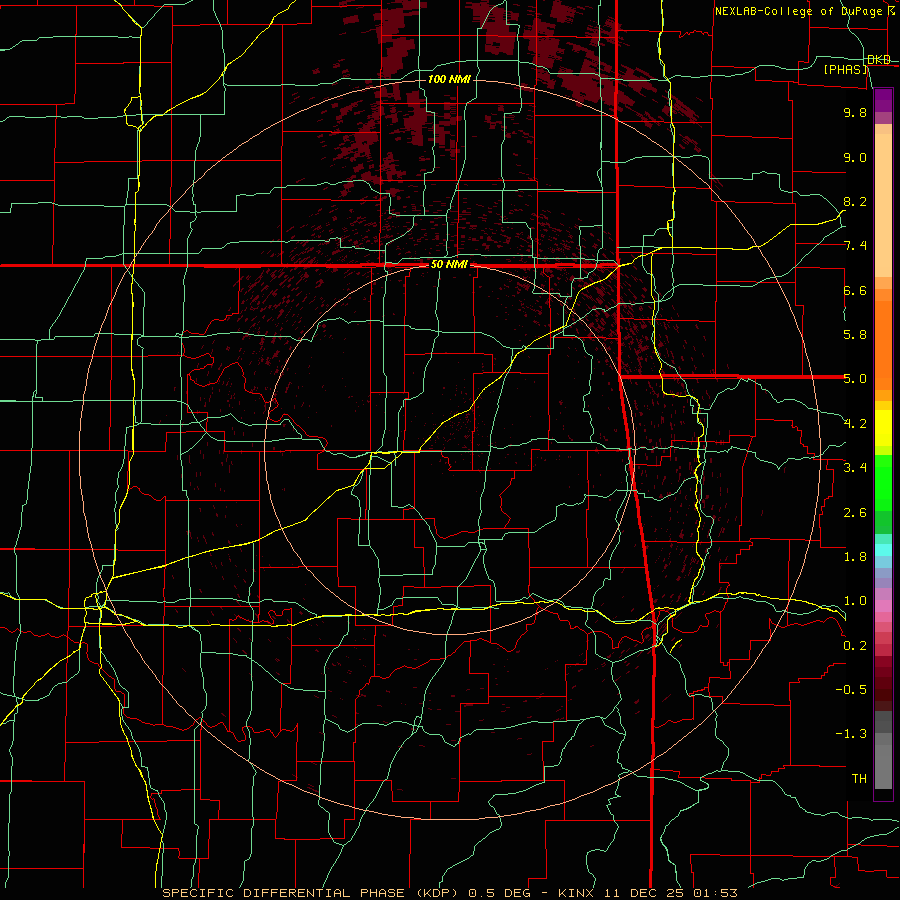Click the 0.2 scale value
Image resolution: width=900 pixels, height=900 pixels.
tap(855, 646)
